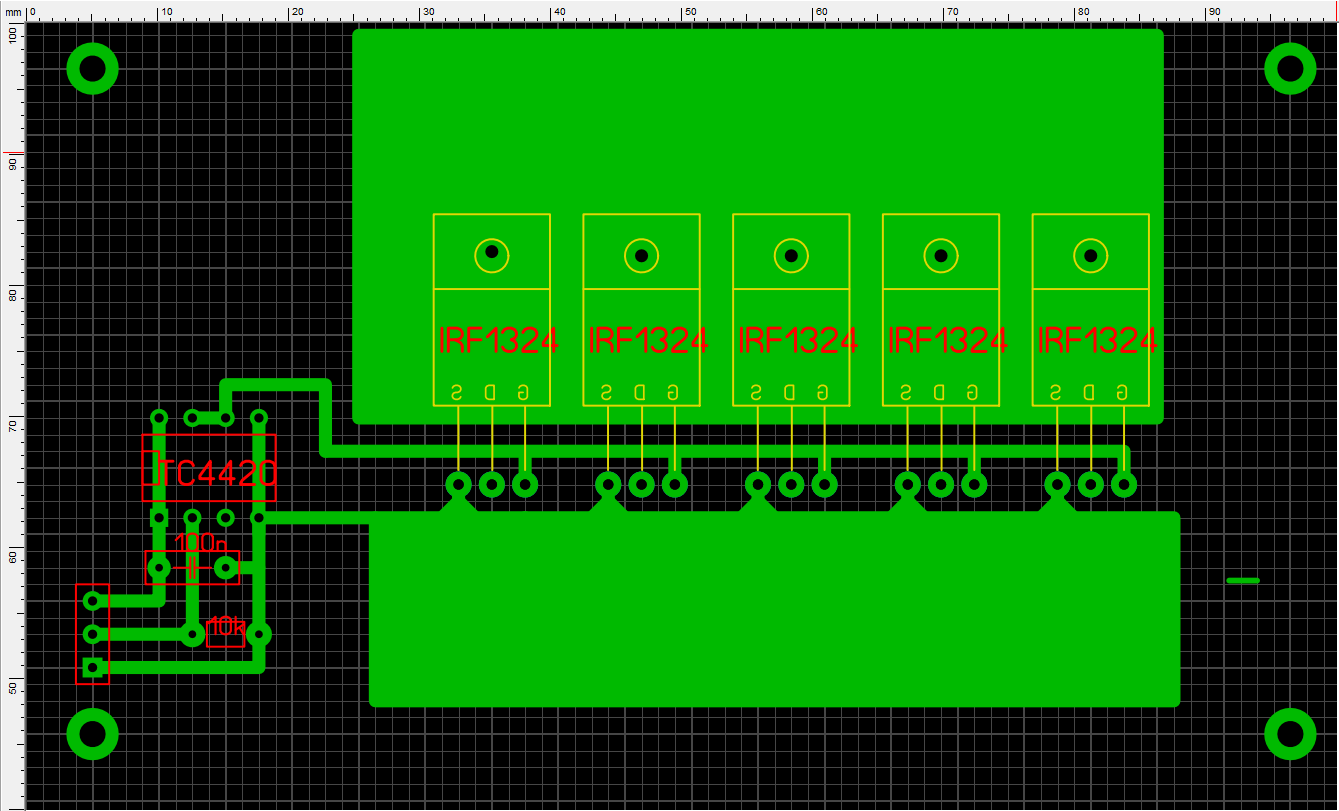
Task: Click the drain pad of the middle IRF1324
Action: coord(791,485)
